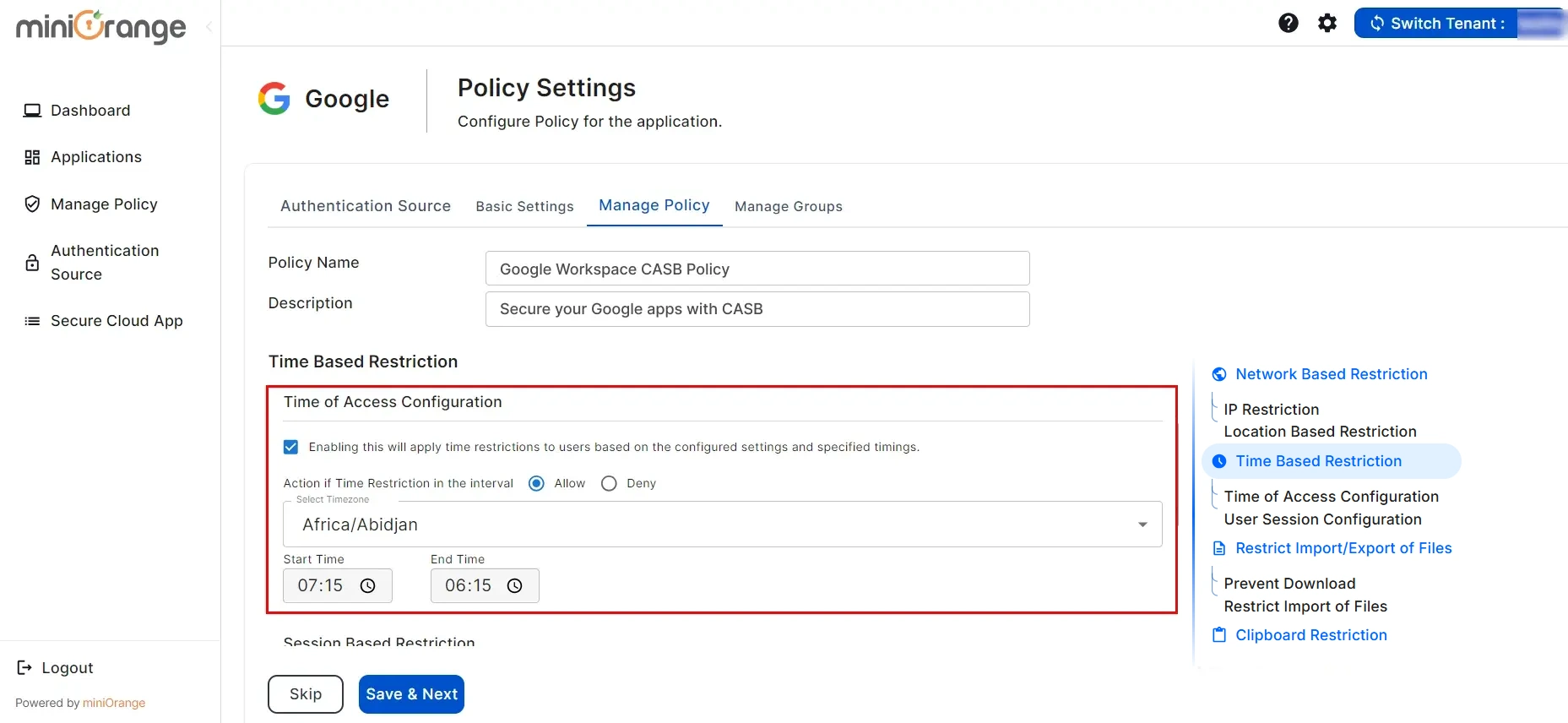This screenshot has height=723, width=1568.
Task: Open the settings gear icon
Action: coord(1327,23)
